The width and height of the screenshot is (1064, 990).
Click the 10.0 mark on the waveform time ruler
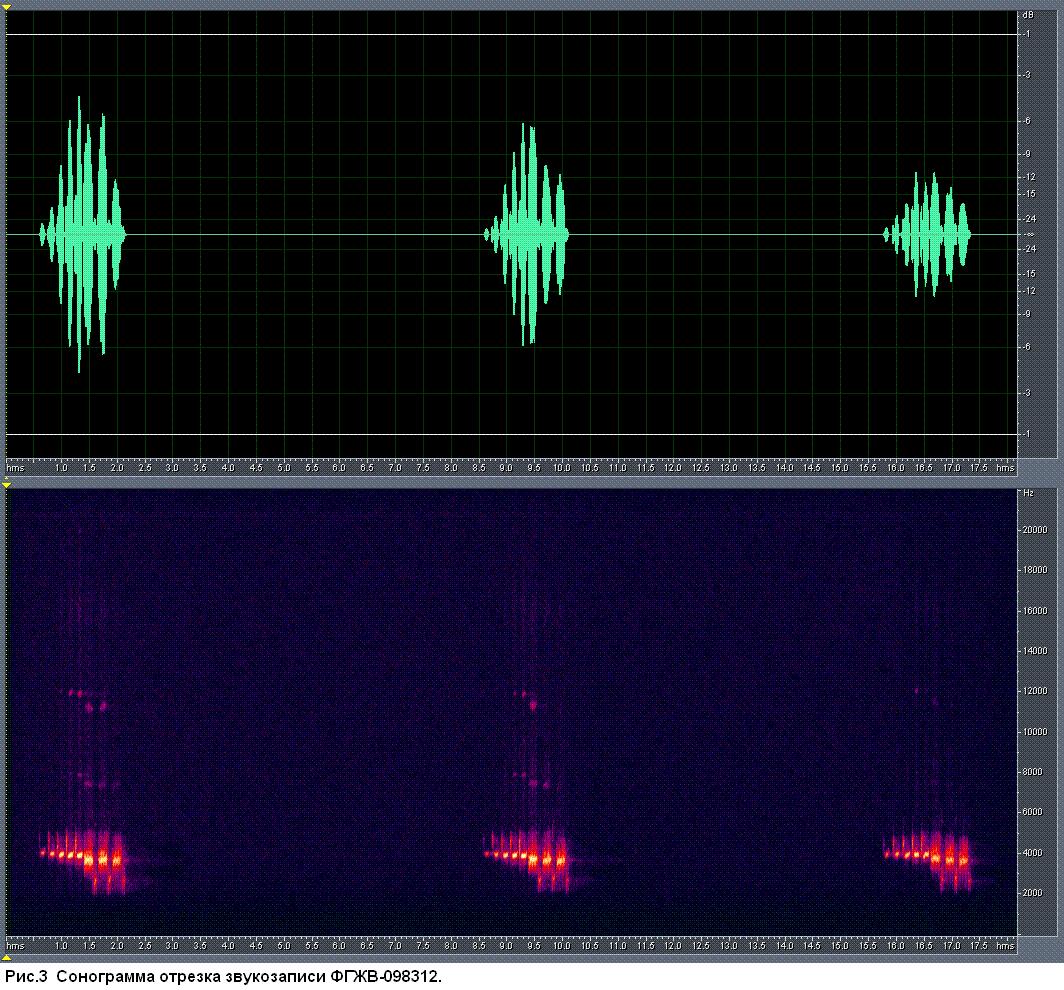click(x=561, y=468)
